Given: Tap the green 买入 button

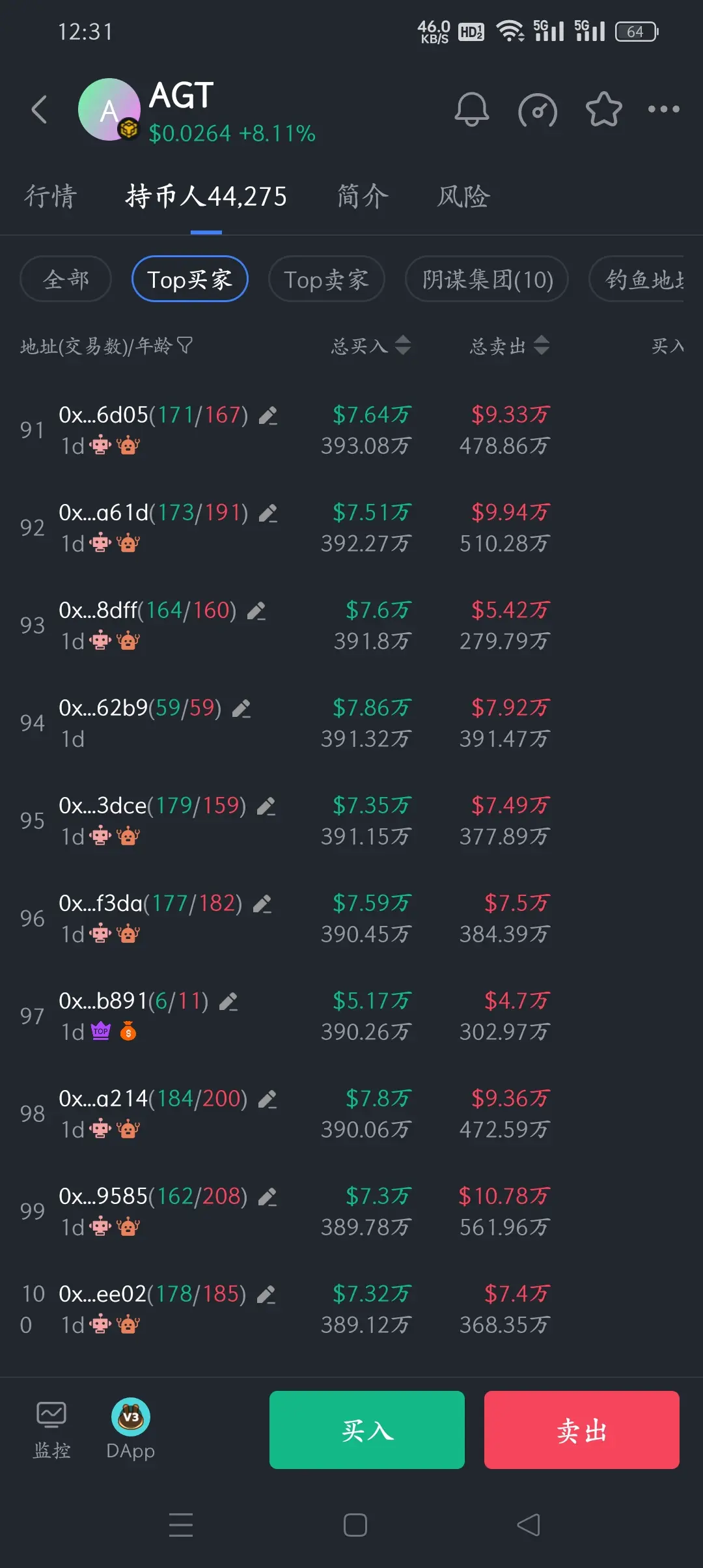Looking at the screenshot, I should [x=367, y=1430].
